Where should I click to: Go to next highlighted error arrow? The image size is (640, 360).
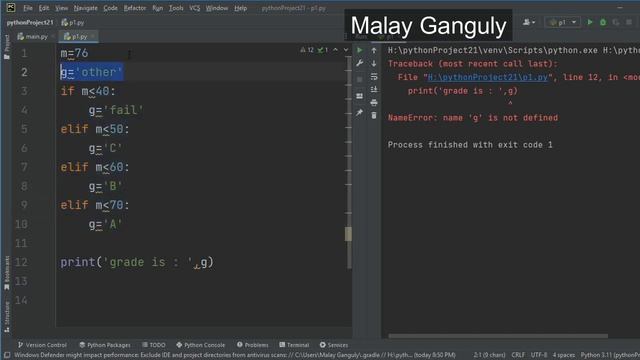346,50
